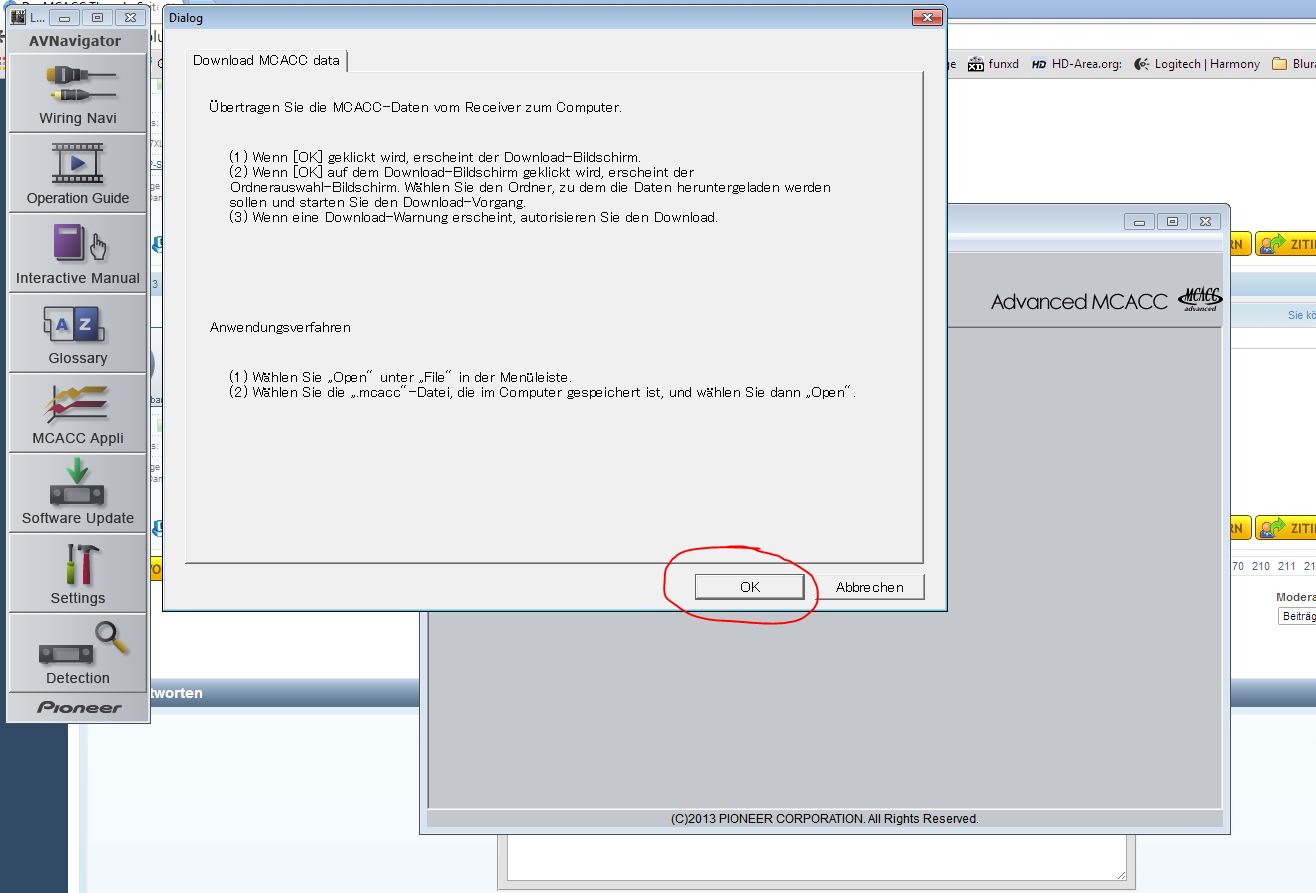Image resolution: width=1316 pixels, height=893 pixels.
Task: Click ZITIEREN button above the page numbers
Action: (1286, 527)
